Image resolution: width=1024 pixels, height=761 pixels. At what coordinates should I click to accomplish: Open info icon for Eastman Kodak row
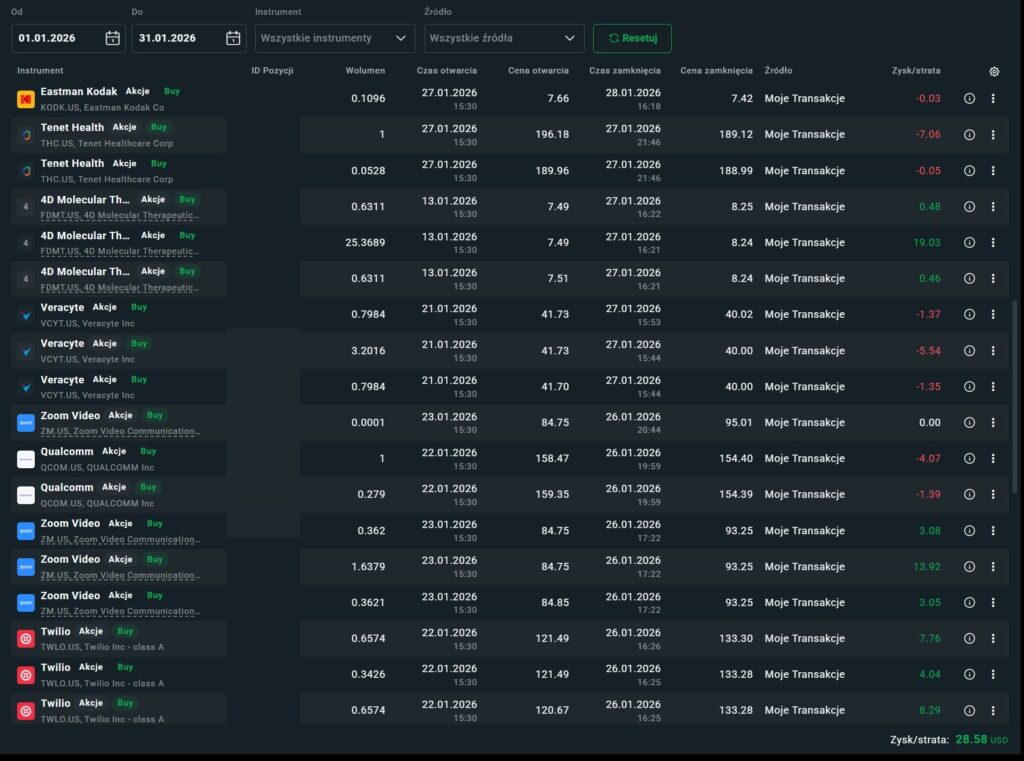point(969,99)
